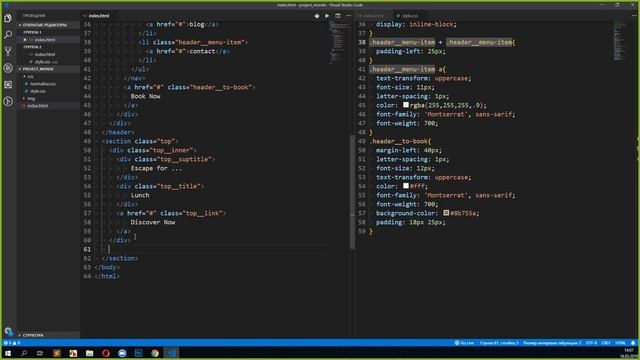
Task: Click the split editor icon
Action: 338,16
